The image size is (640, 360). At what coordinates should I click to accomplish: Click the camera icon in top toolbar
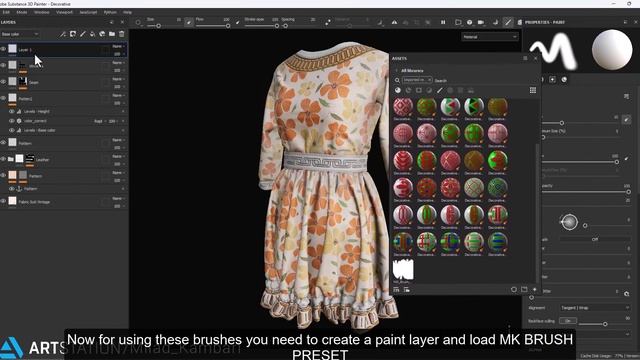coord(481,22)
